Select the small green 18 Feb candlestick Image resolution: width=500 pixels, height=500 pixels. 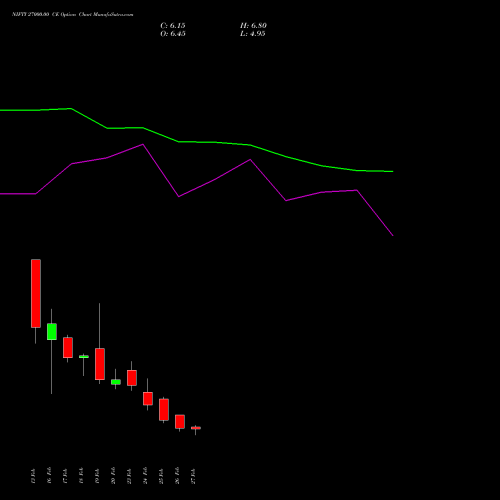(x=84, y=357)
